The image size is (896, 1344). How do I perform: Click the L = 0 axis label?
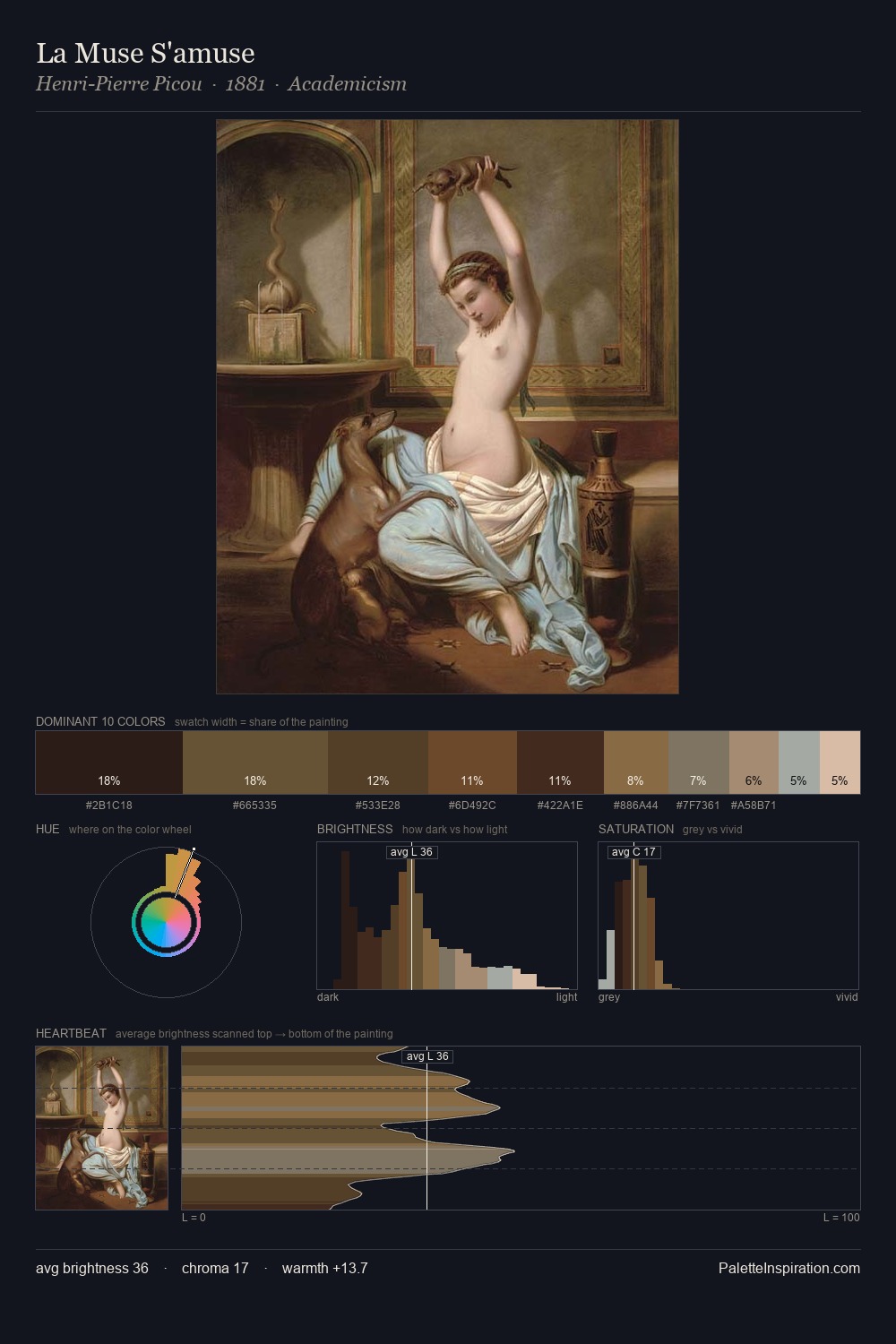[x=194, y=1217]
